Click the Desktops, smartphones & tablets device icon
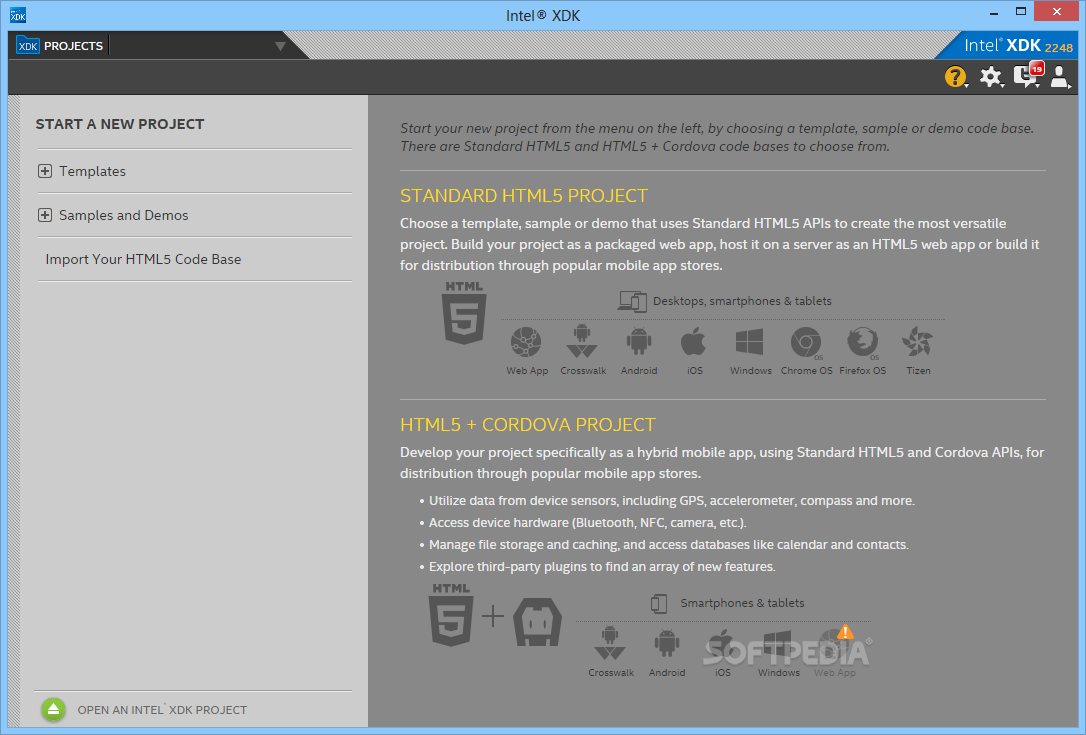This screenshot has width=1086, height=735. coord(632,301)
